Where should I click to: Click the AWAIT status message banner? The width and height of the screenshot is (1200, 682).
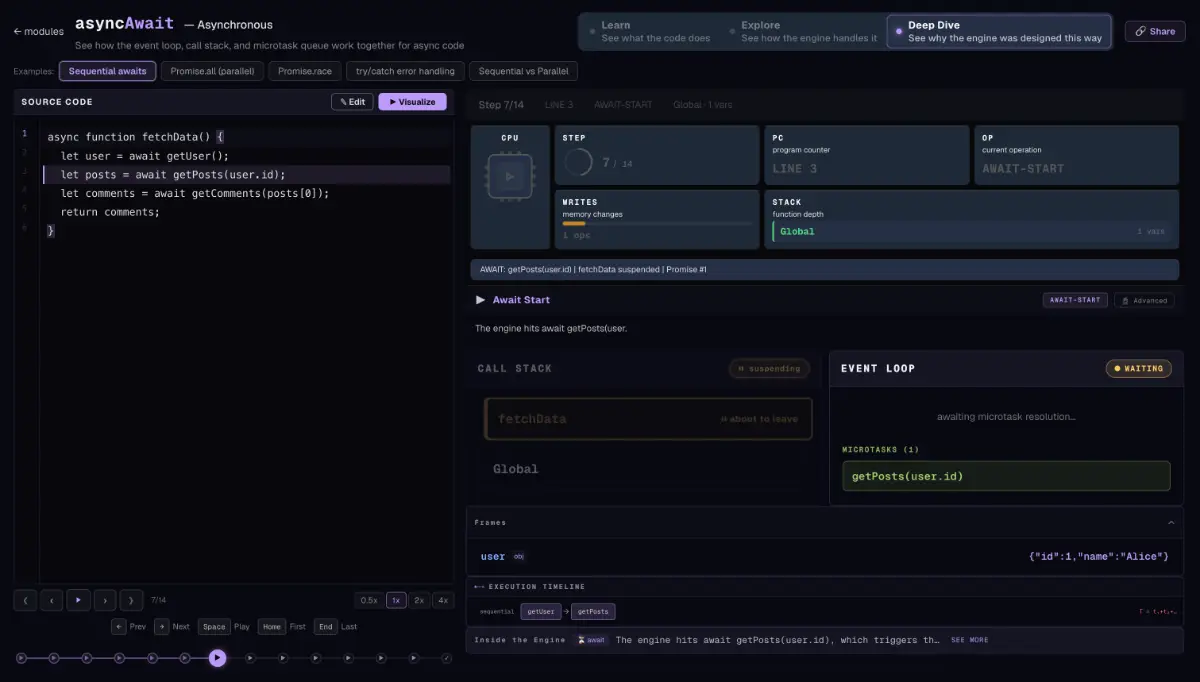tap(825, 269)
